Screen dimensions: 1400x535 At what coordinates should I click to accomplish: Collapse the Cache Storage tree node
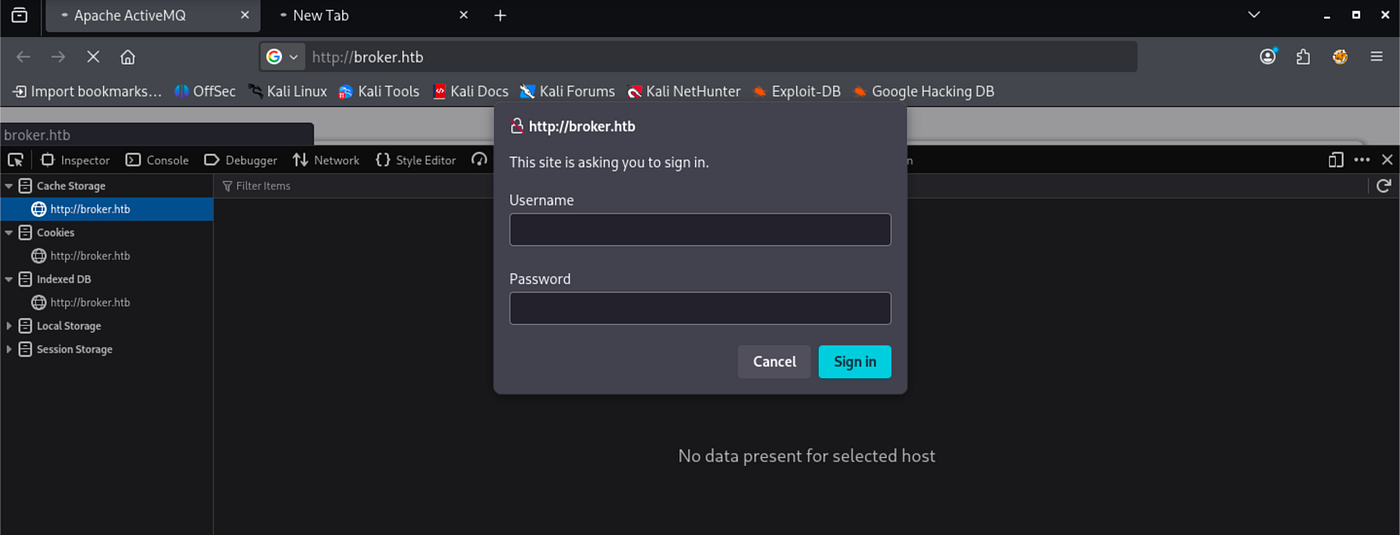[9, 186]
